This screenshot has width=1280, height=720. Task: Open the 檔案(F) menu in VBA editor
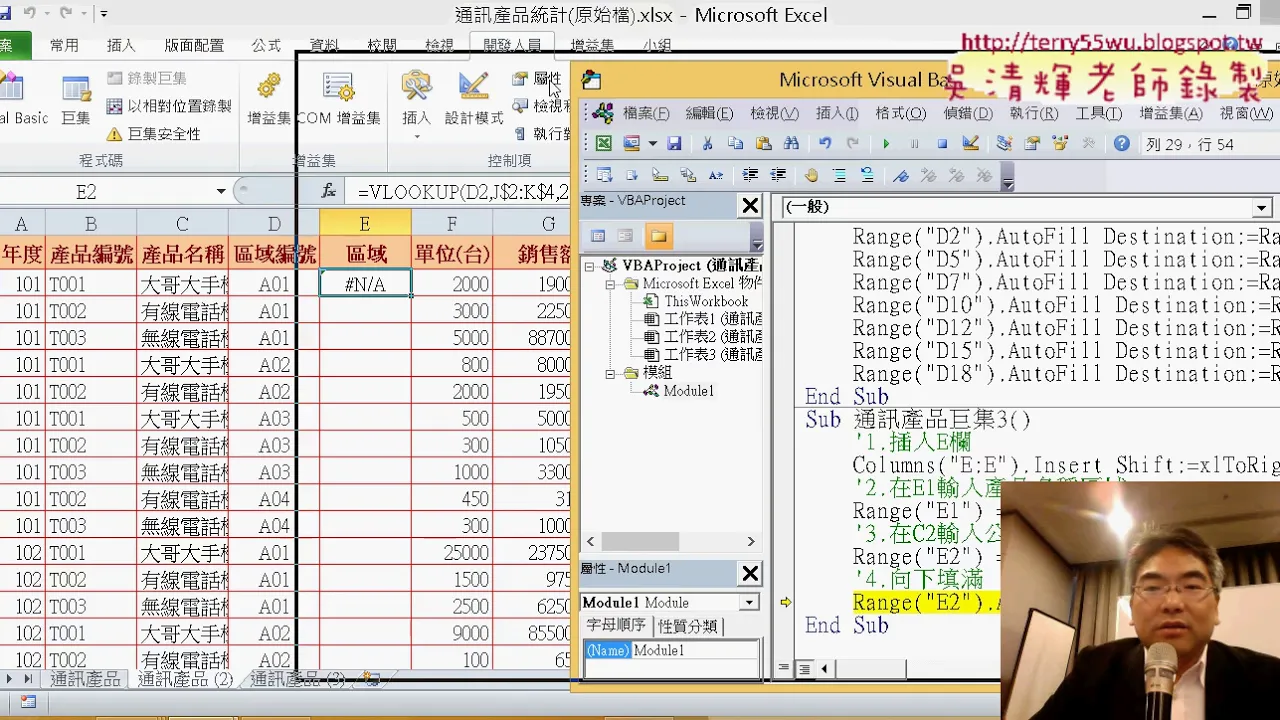pyautogui.click(x=647, y=113)
